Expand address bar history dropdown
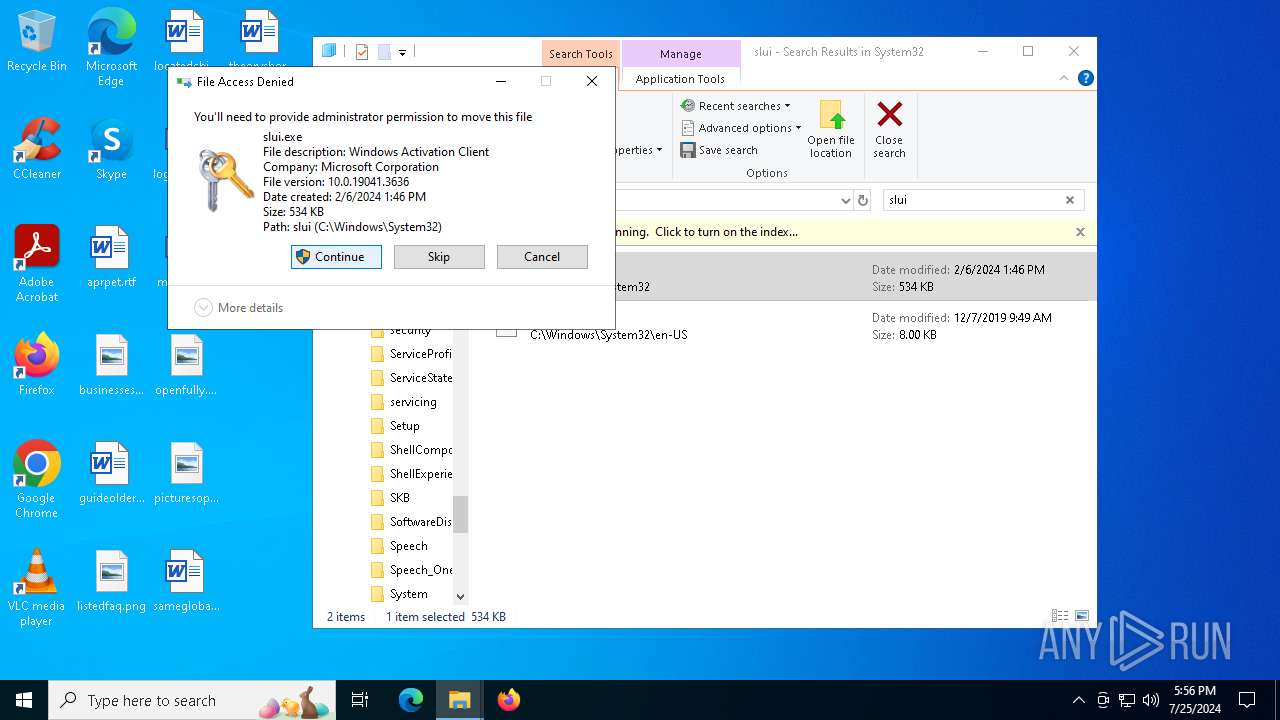 coord(845,200)
